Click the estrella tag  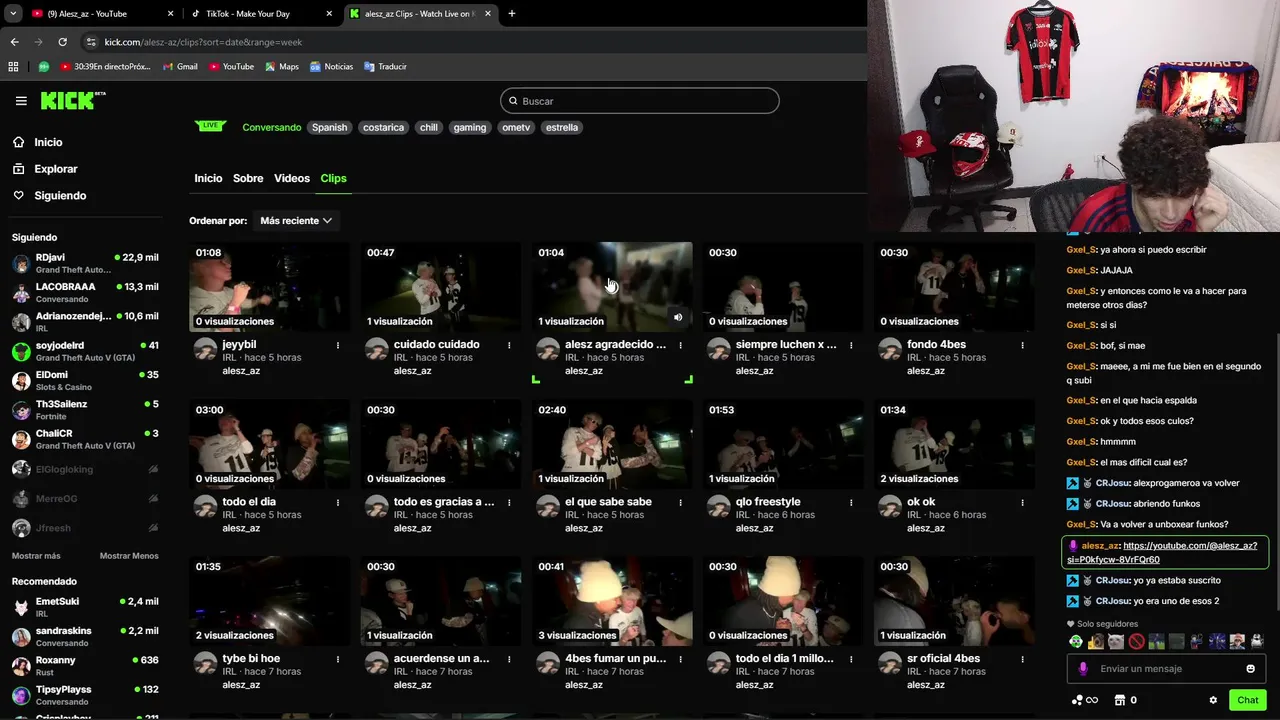[562, 128]
